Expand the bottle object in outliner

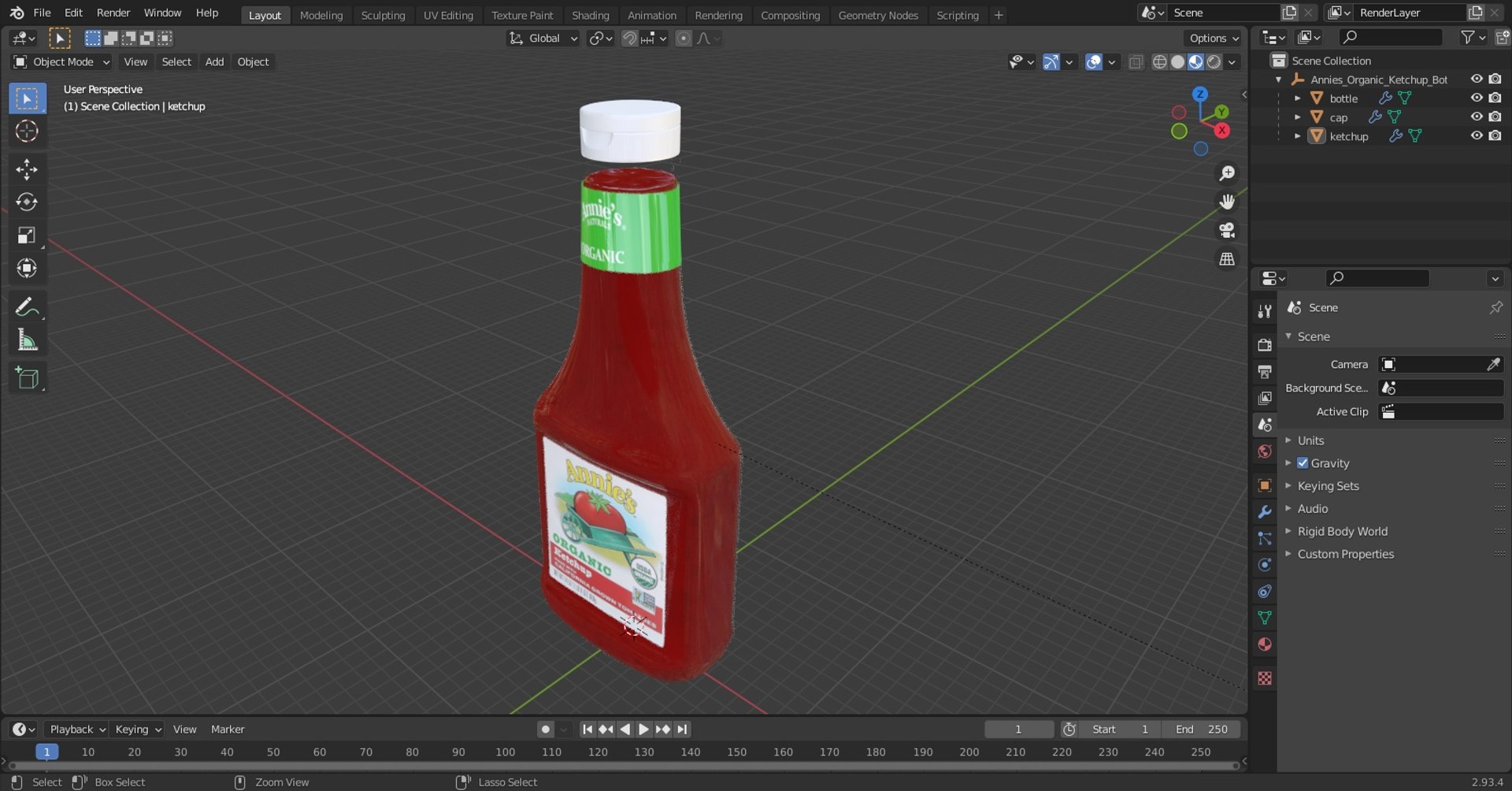pyautogui.click(x=1298, y=98)
